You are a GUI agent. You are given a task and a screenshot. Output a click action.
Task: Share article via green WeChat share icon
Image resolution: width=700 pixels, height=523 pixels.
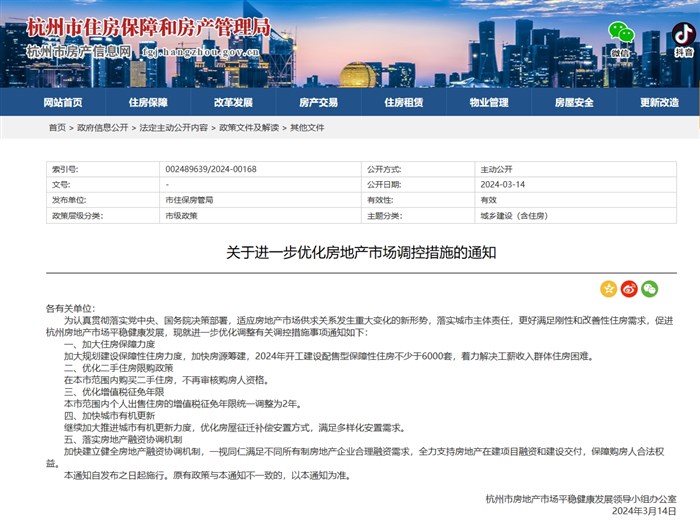click(x=650, y=289)
